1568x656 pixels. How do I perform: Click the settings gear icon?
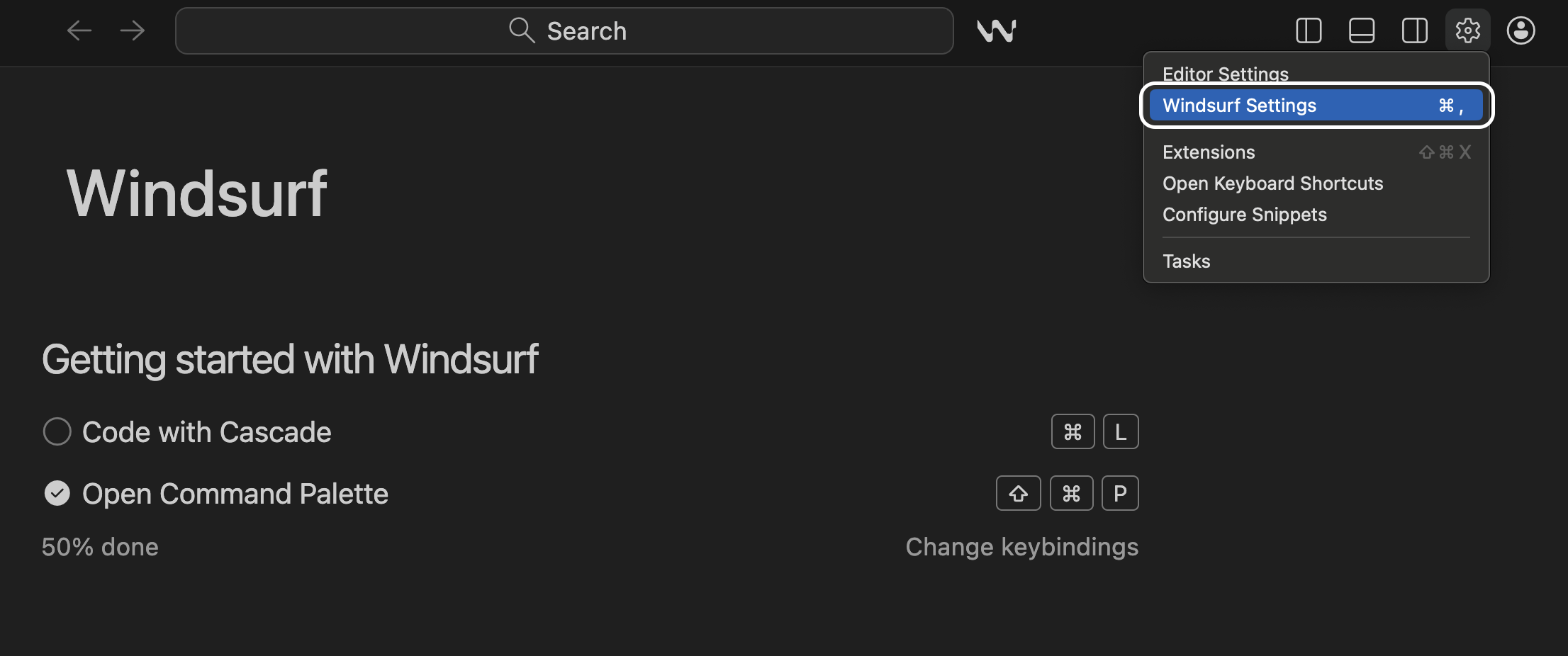pos(1467,30)
